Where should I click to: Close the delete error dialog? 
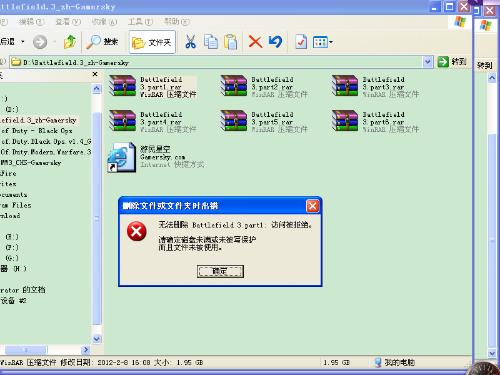click(312, 206)
